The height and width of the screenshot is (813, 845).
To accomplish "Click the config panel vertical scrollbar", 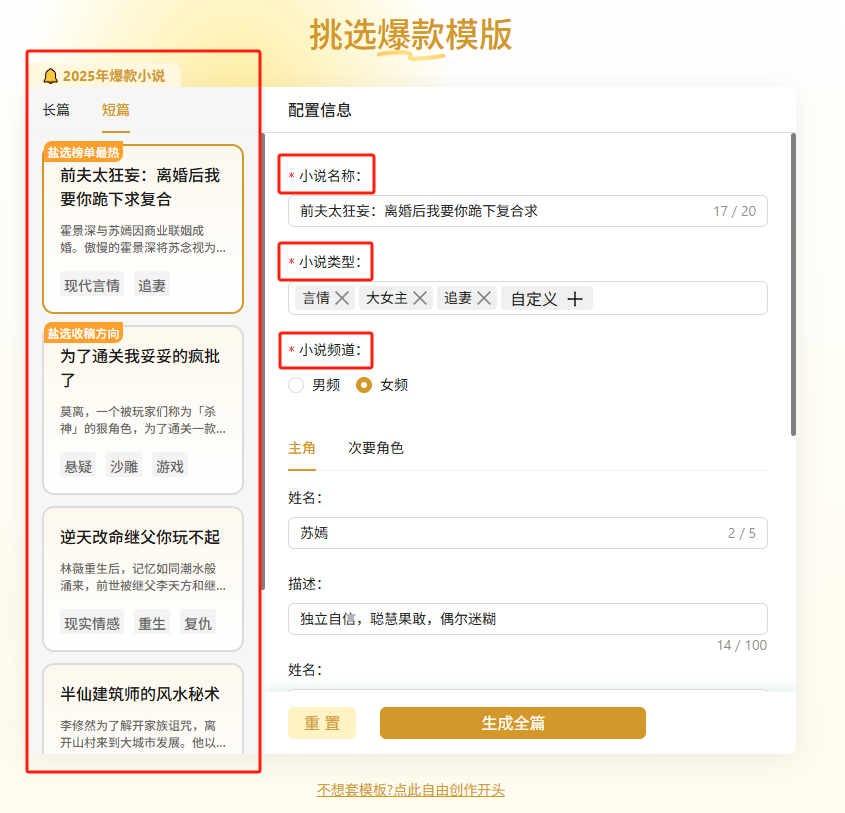I will pyautogui.click(x=793, y=284).
